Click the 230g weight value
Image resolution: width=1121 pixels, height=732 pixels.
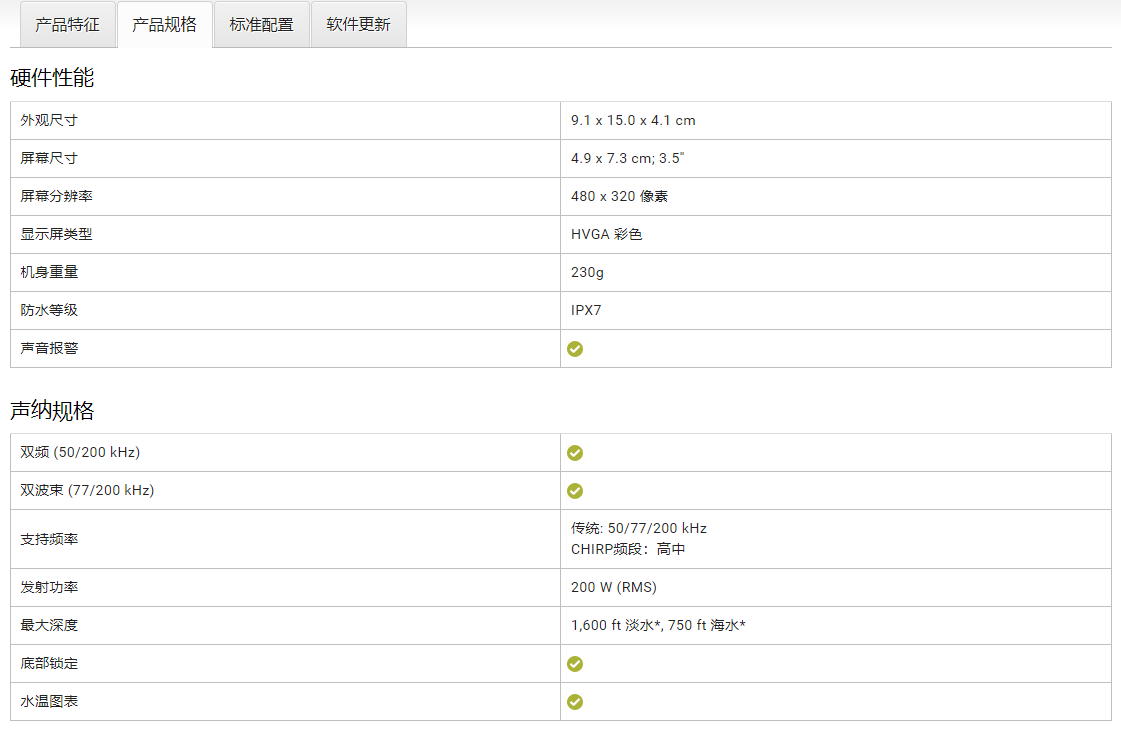point(587,273)
